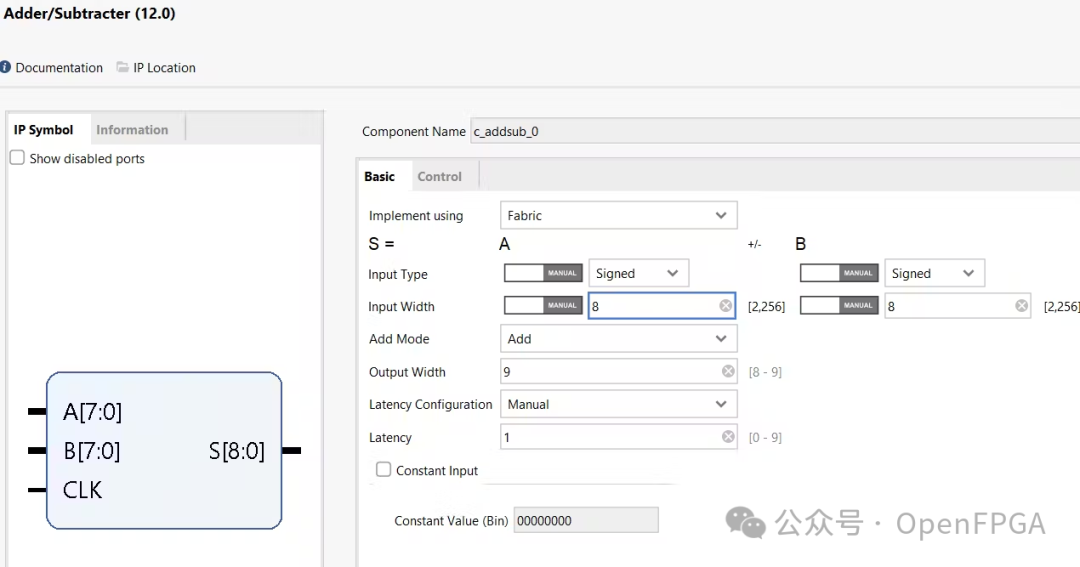Select the IP Symbol tab
This screenshot has height=567, width=1080.
44,130
